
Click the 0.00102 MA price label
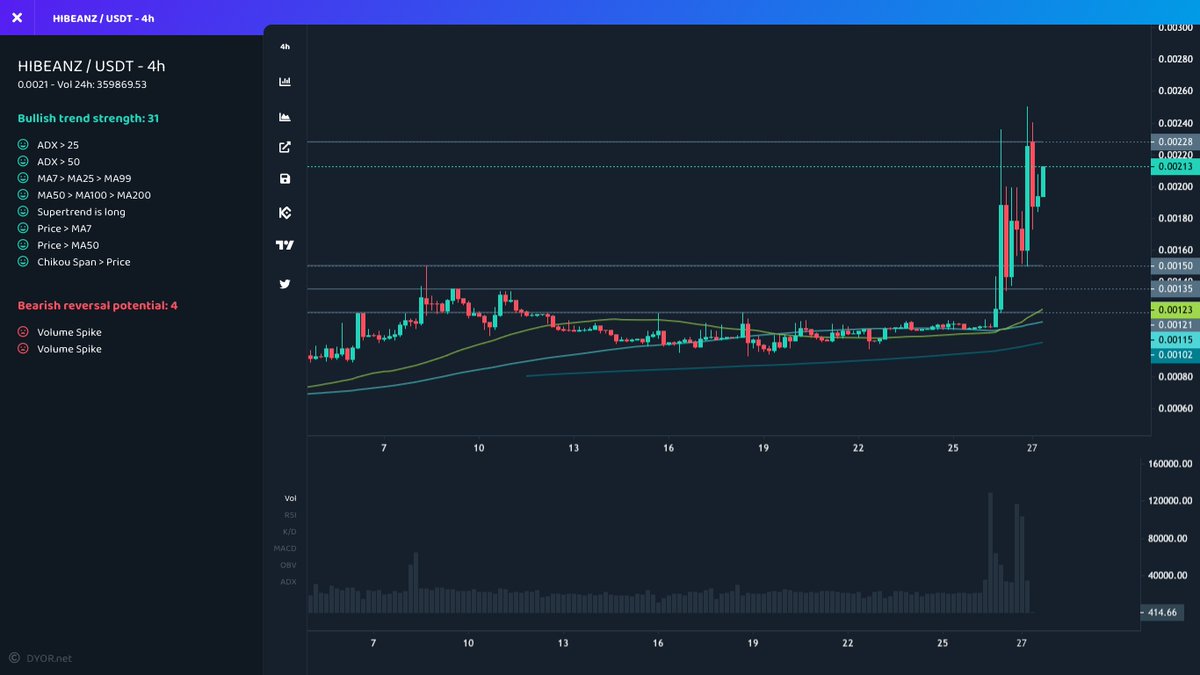[x=1173, y=355]
